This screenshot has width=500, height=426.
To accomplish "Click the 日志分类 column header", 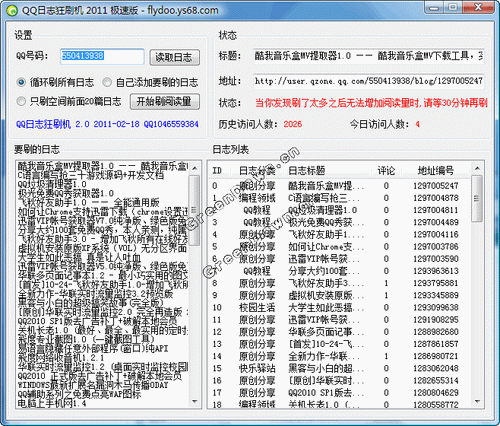I will 257,171.
